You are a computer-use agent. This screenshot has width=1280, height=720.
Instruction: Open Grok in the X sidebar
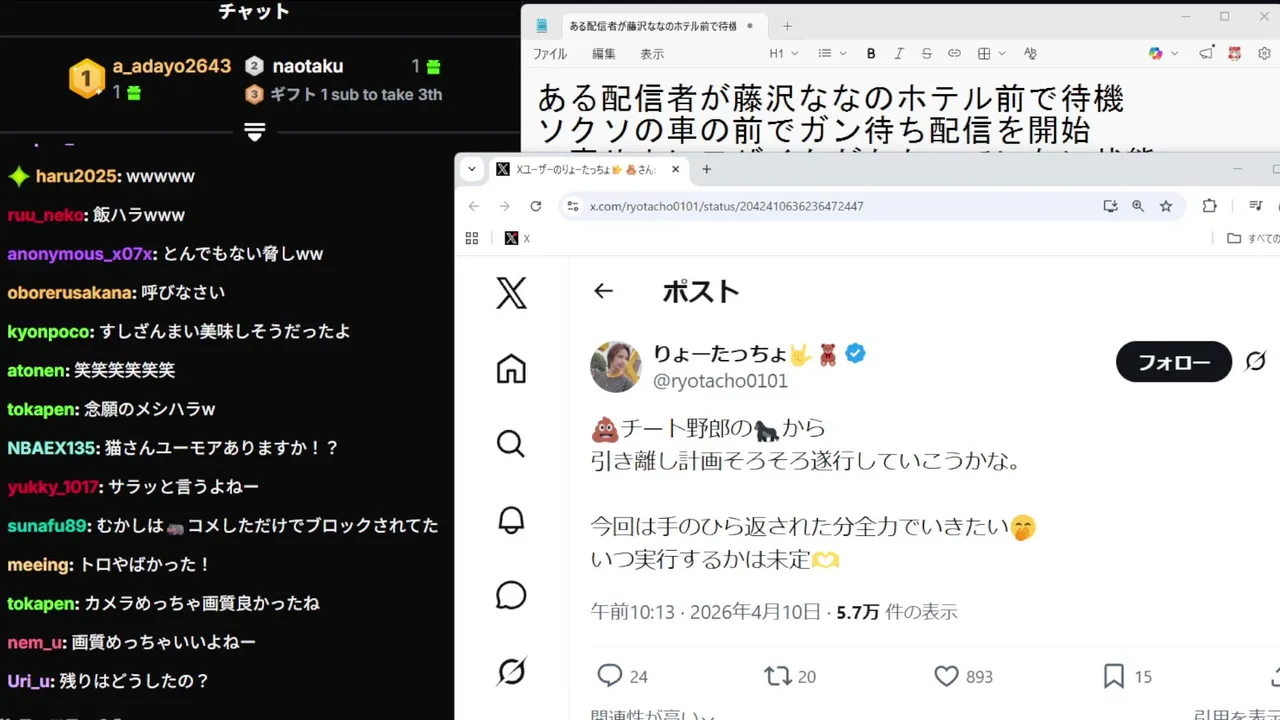click(x=511, y=671)
